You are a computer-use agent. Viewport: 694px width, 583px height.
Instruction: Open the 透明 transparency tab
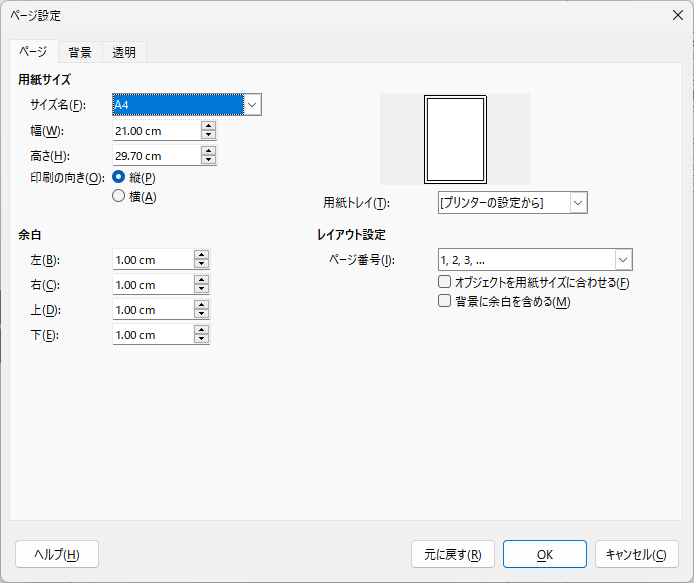(x=124, y=52)
